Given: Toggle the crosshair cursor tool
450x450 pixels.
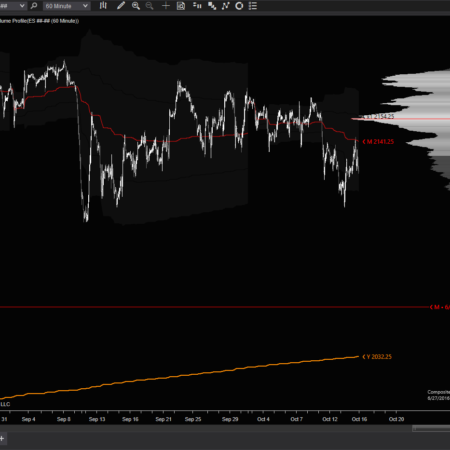Looking at the screenshot, I should 166,6.
